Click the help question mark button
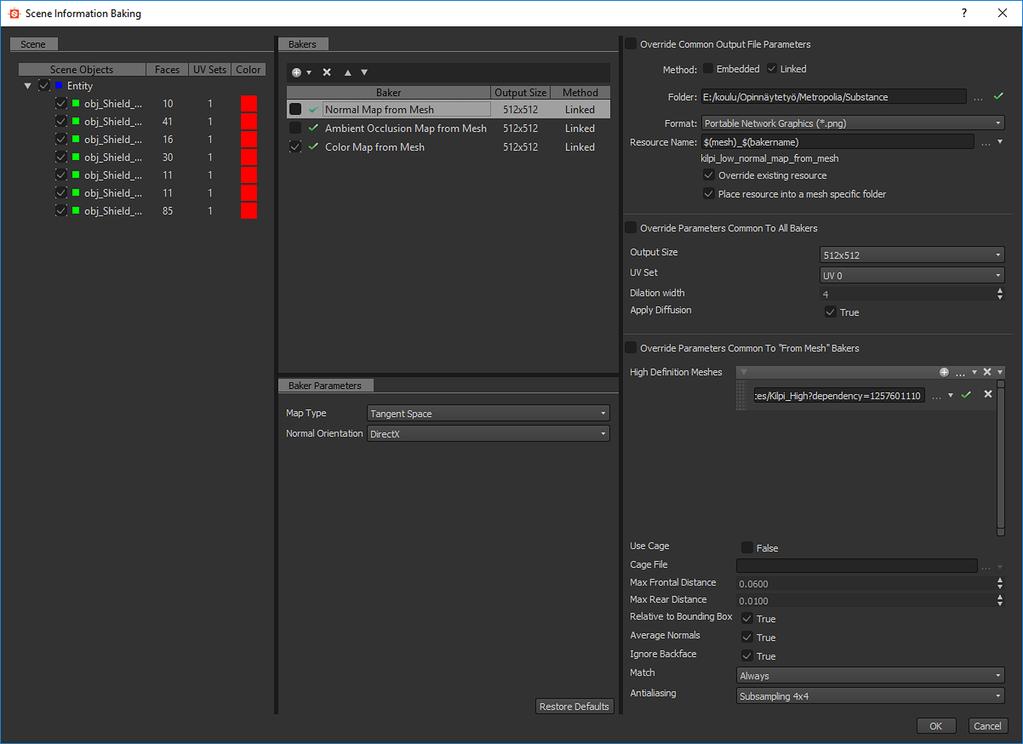This screenshot has width=1023, height=744. (964, 13)
